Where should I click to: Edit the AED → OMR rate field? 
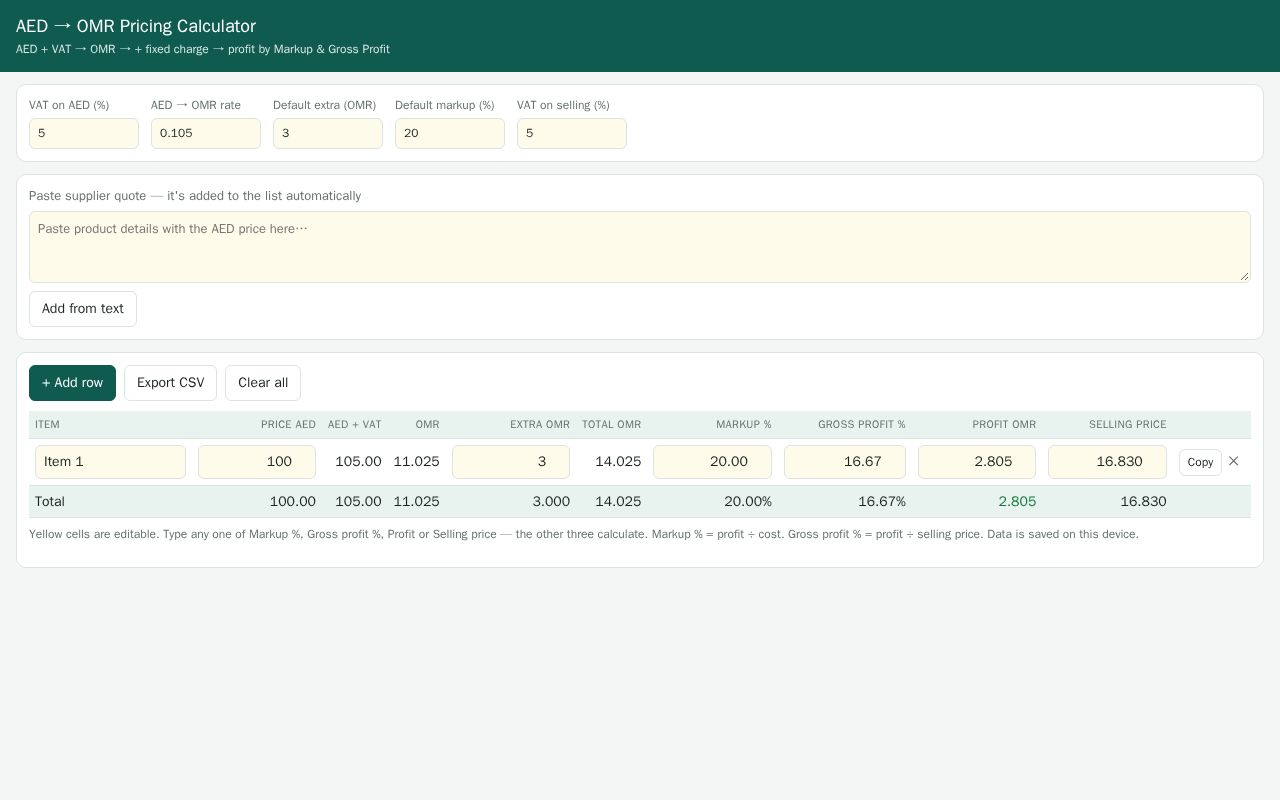point(206,133)
